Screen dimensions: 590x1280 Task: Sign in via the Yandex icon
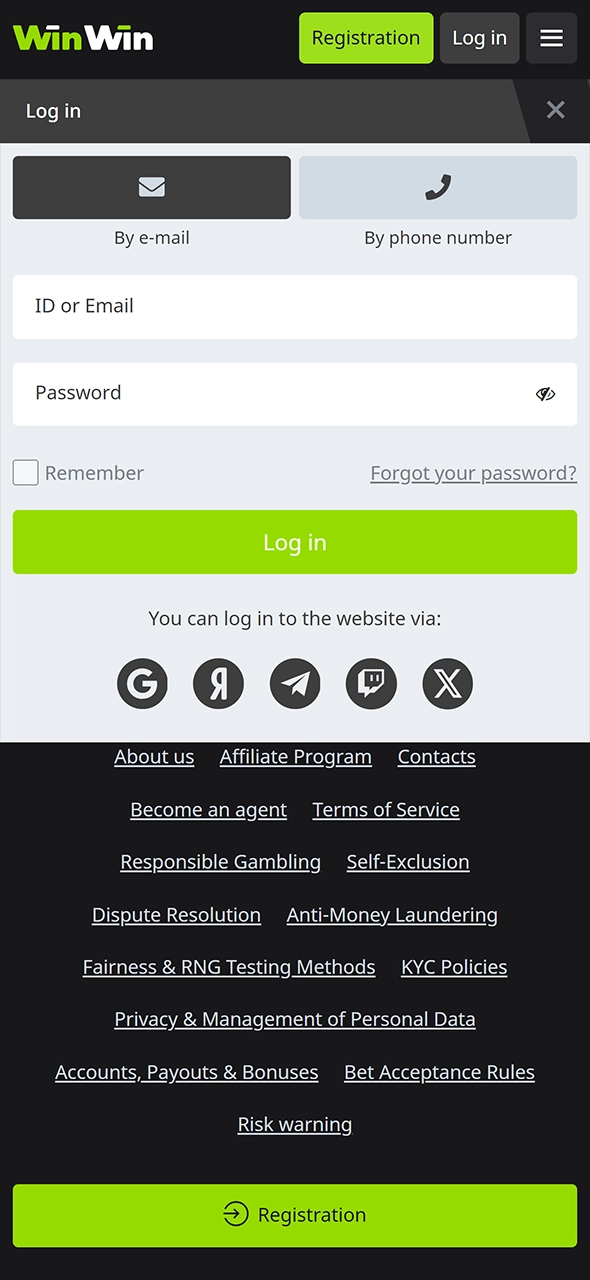(x=218, y=683)
